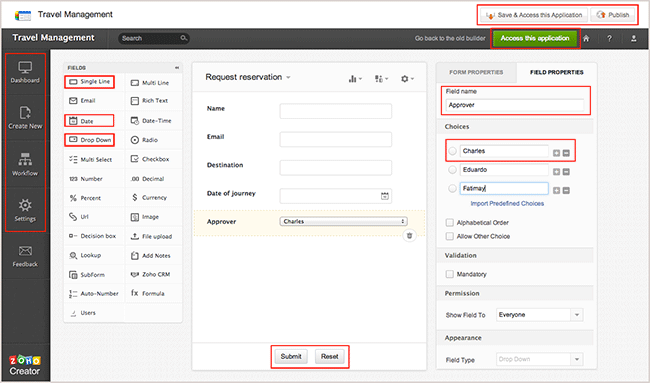Select the Number field type
This screenshot has height=383, width=650.
(x=86, y=179)
